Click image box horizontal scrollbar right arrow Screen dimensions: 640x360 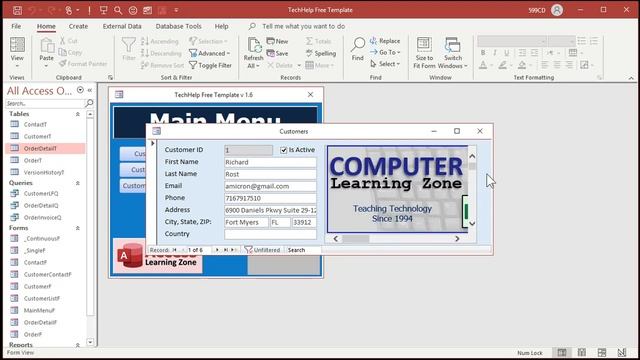[x=457, y=239]
